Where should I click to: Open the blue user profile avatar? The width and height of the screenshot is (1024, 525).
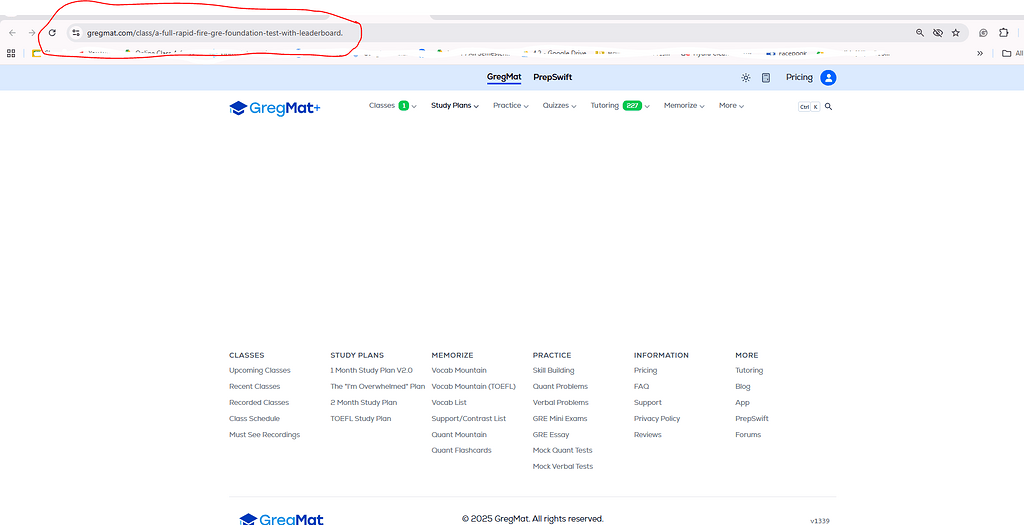[x=828, y=78]
